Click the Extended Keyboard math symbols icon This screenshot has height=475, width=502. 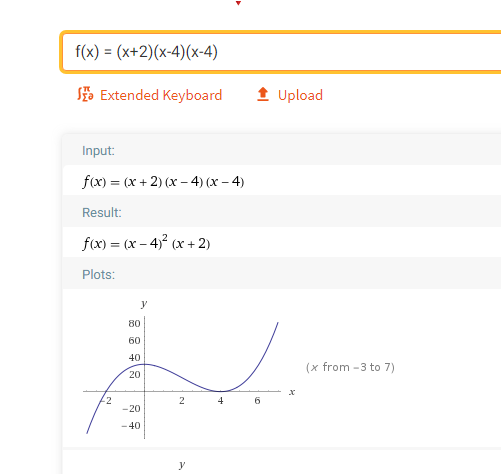(85, 94)
